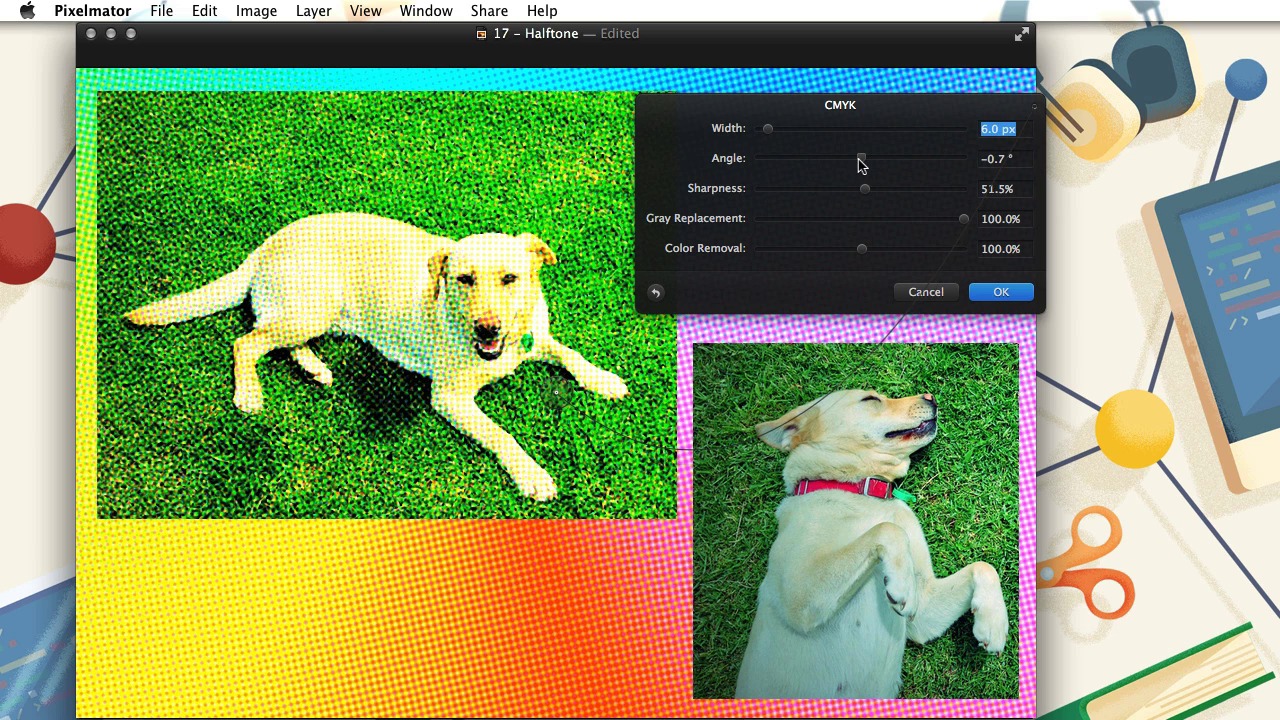Click the Angle value field

[x=998, y=159]
